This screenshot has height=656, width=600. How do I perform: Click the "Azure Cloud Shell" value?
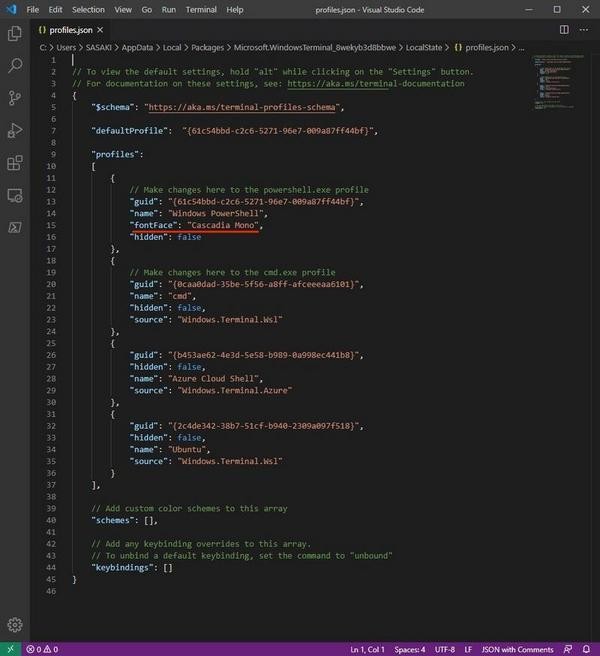[213, 379]
